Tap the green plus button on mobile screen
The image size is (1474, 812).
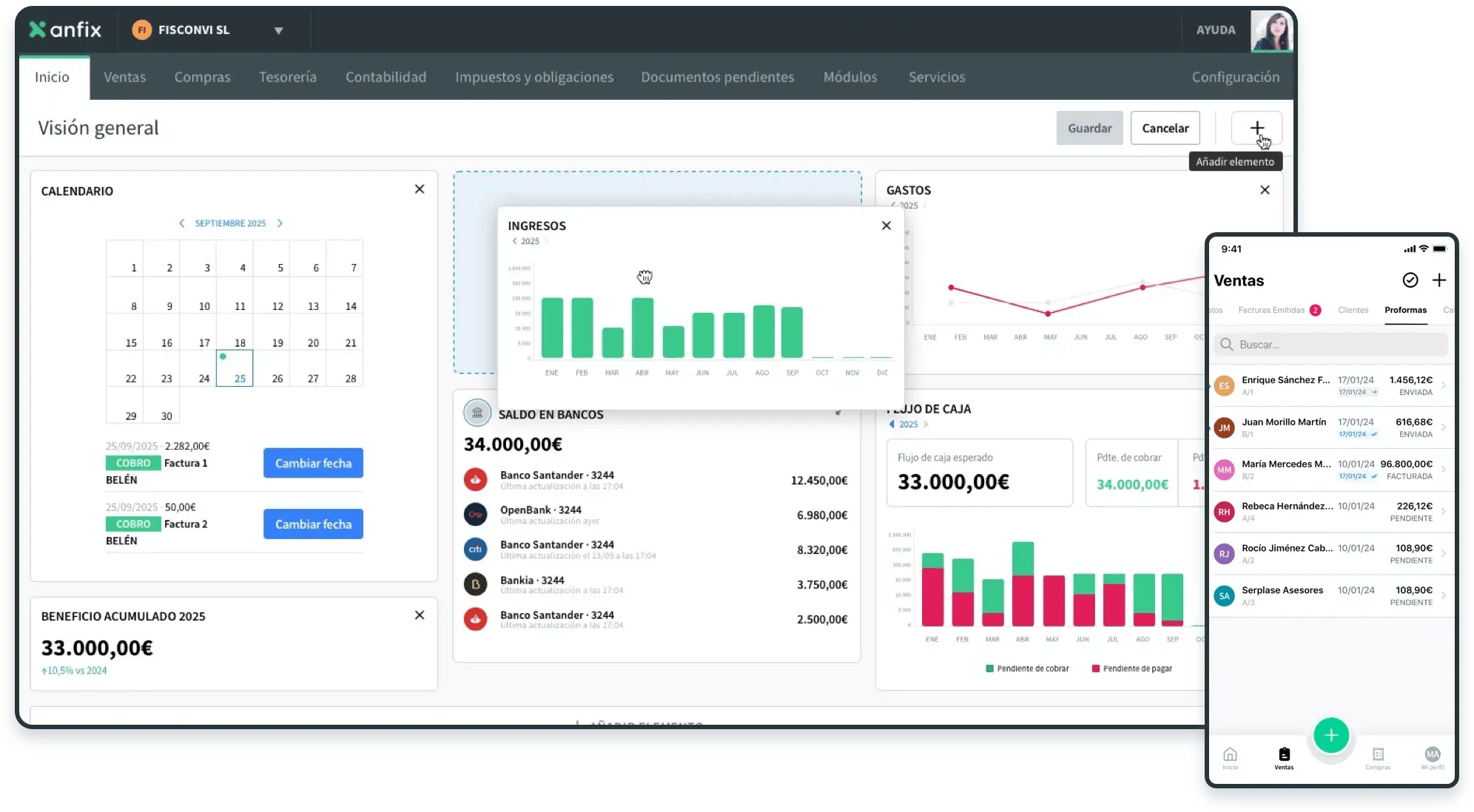pos(1331,735)
